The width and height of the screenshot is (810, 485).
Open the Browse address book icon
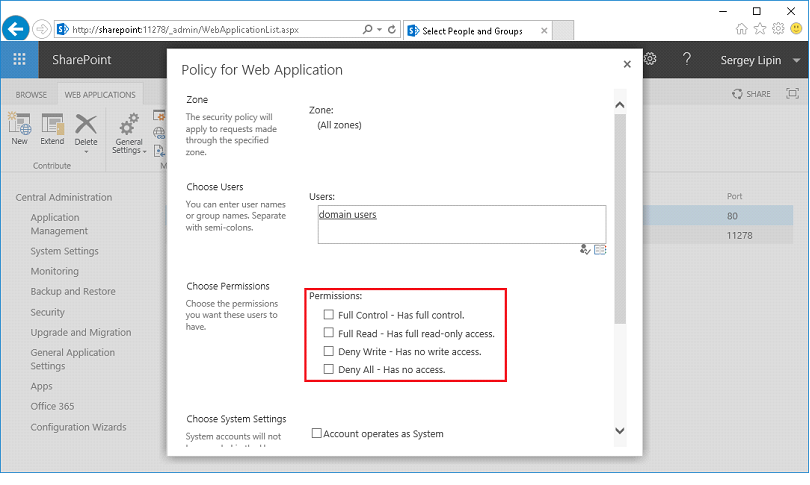(600, 250)
